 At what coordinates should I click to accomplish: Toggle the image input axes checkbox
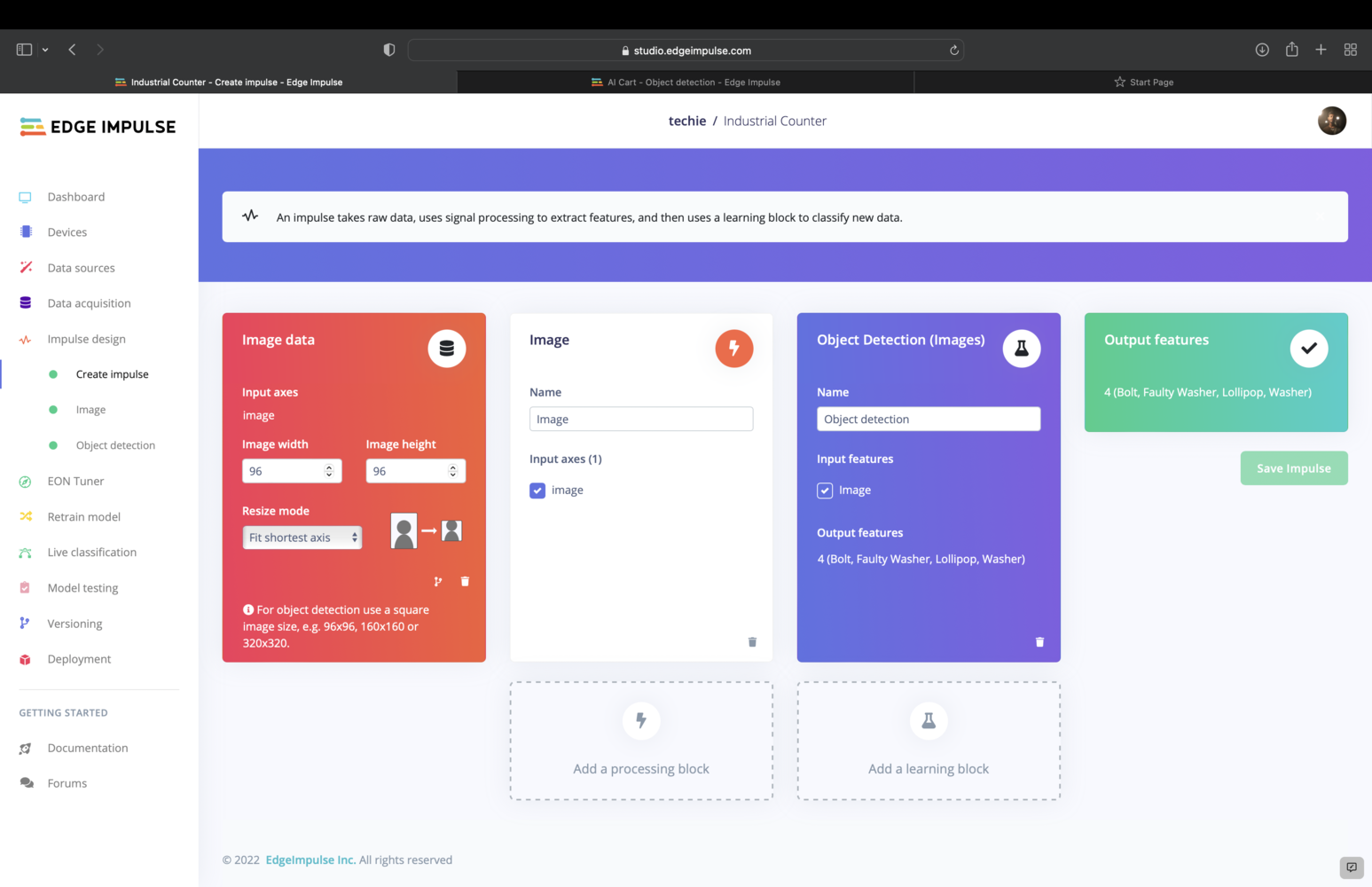537,491
